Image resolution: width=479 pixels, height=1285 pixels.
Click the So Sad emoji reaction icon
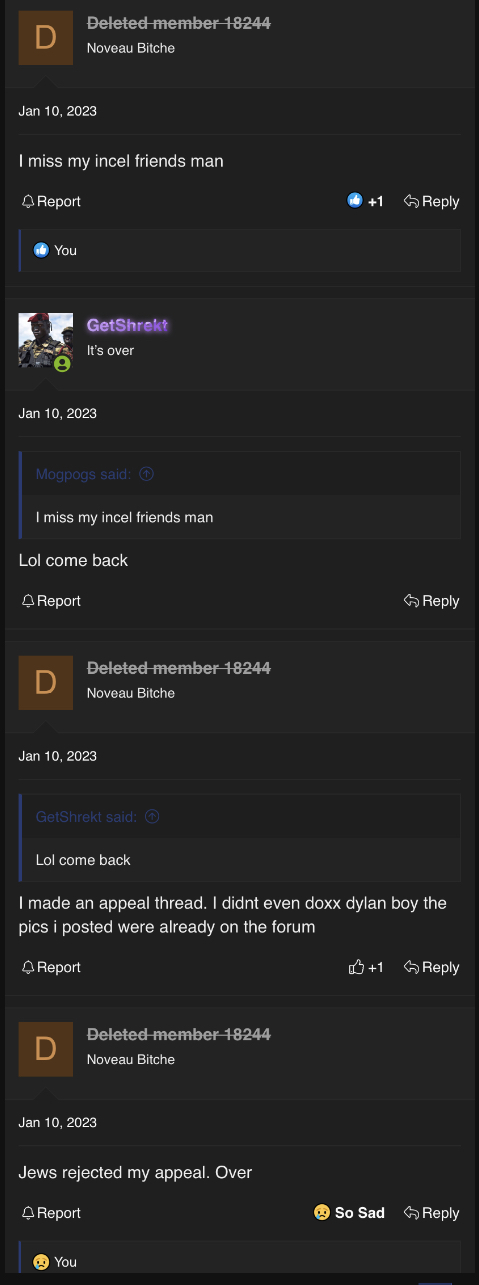(x=322, y=1213)
